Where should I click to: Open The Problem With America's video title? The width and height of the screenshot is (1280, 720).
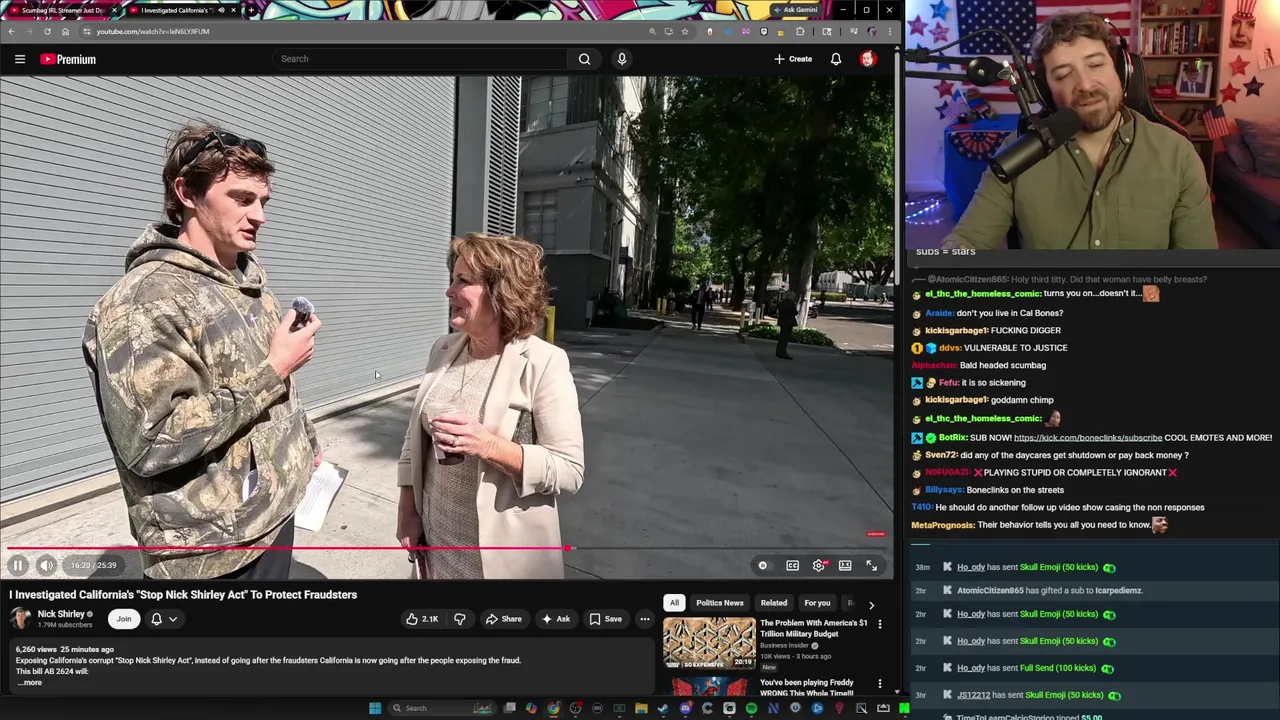click(813, 628)
